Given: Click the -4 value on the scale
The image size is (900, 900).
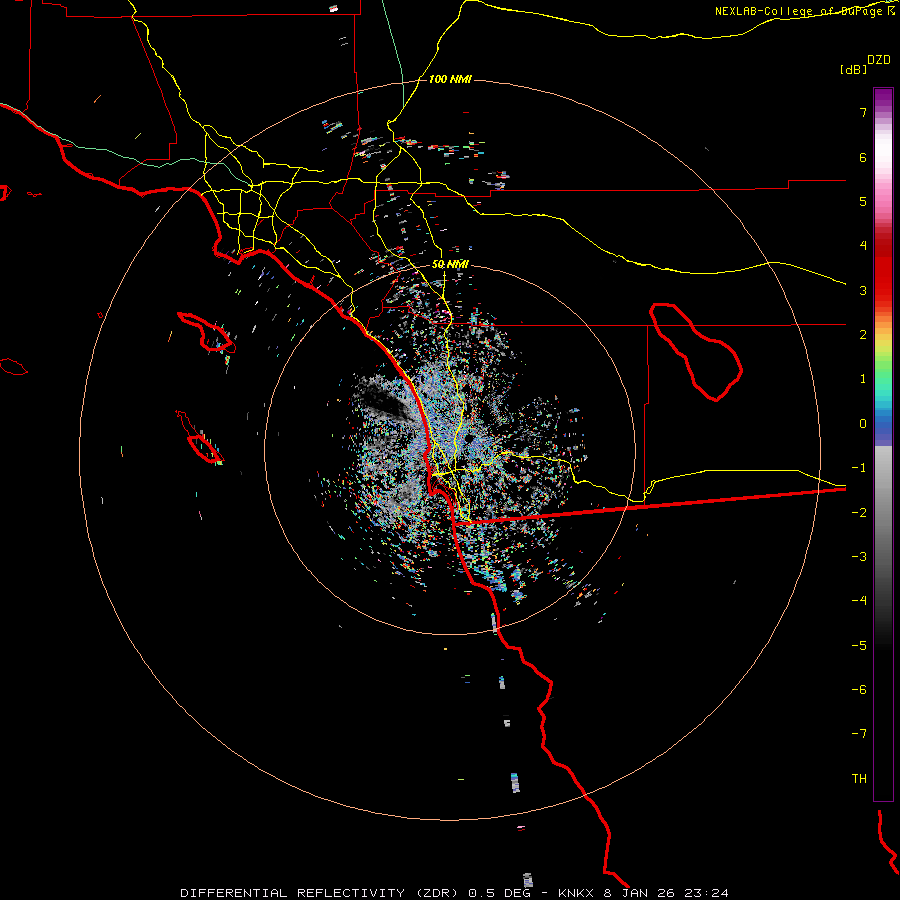Looking at the screenshot, I should tap(859, 601).
